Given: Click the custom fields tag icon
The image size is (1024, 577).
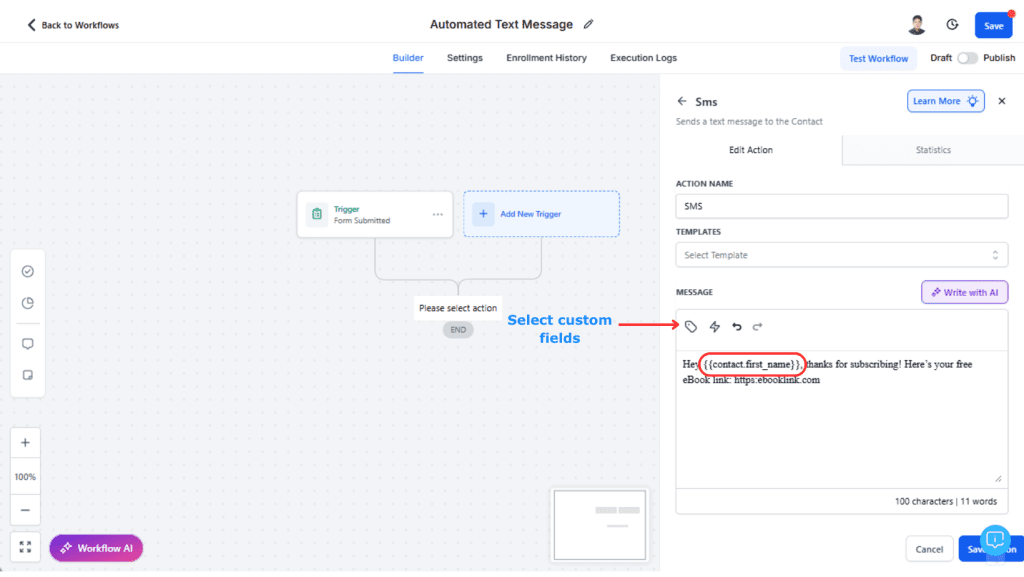Looking at the screenshot, I should click(691, 327).
